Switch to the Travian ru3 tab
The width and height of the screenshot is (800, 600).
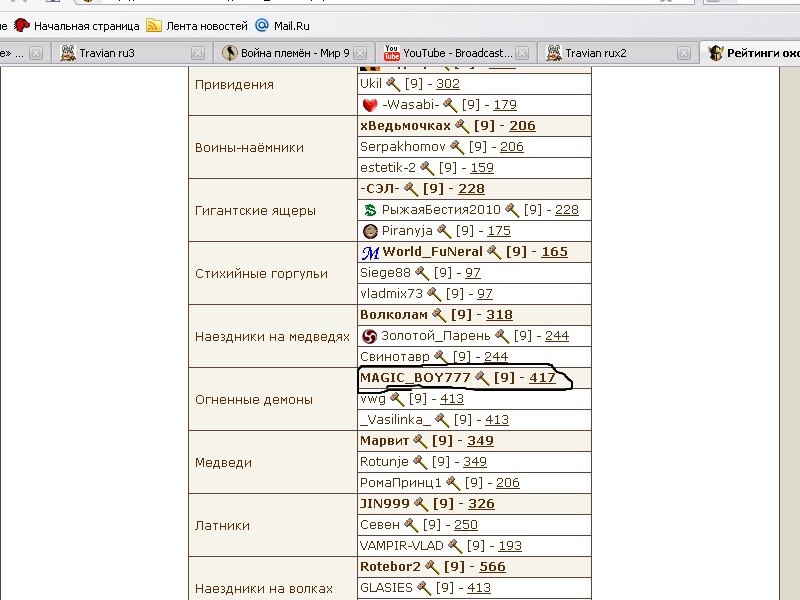coord(130,53)
